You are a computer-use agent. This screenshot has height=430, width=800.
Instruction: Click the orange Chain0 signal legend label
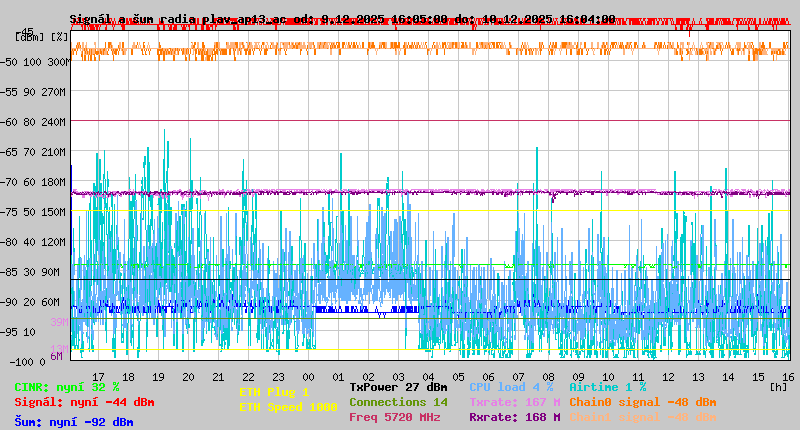[642, 402]
